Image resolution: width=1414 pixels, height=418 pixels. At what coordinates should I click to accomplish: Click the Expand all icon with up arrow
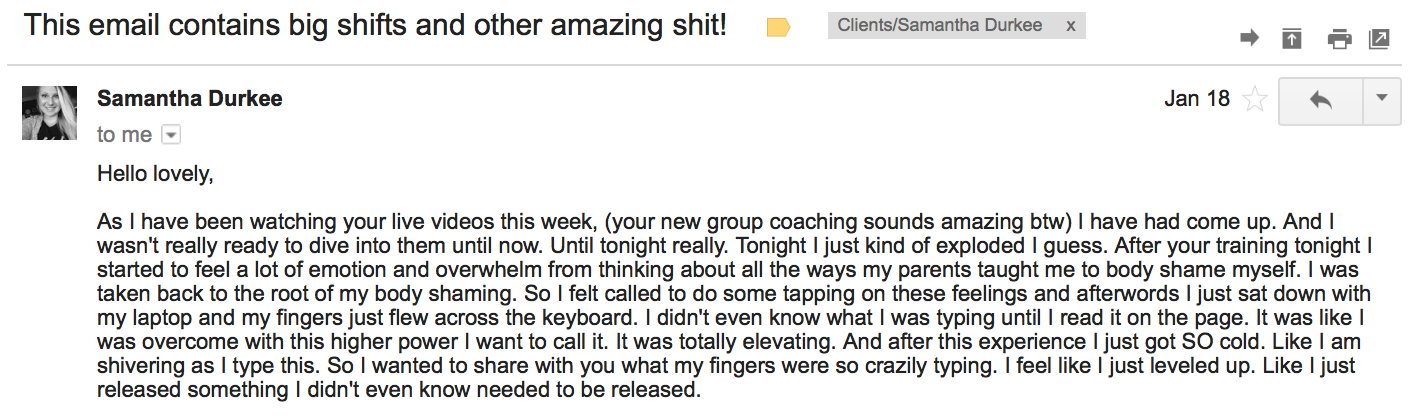coord(1292,39)
